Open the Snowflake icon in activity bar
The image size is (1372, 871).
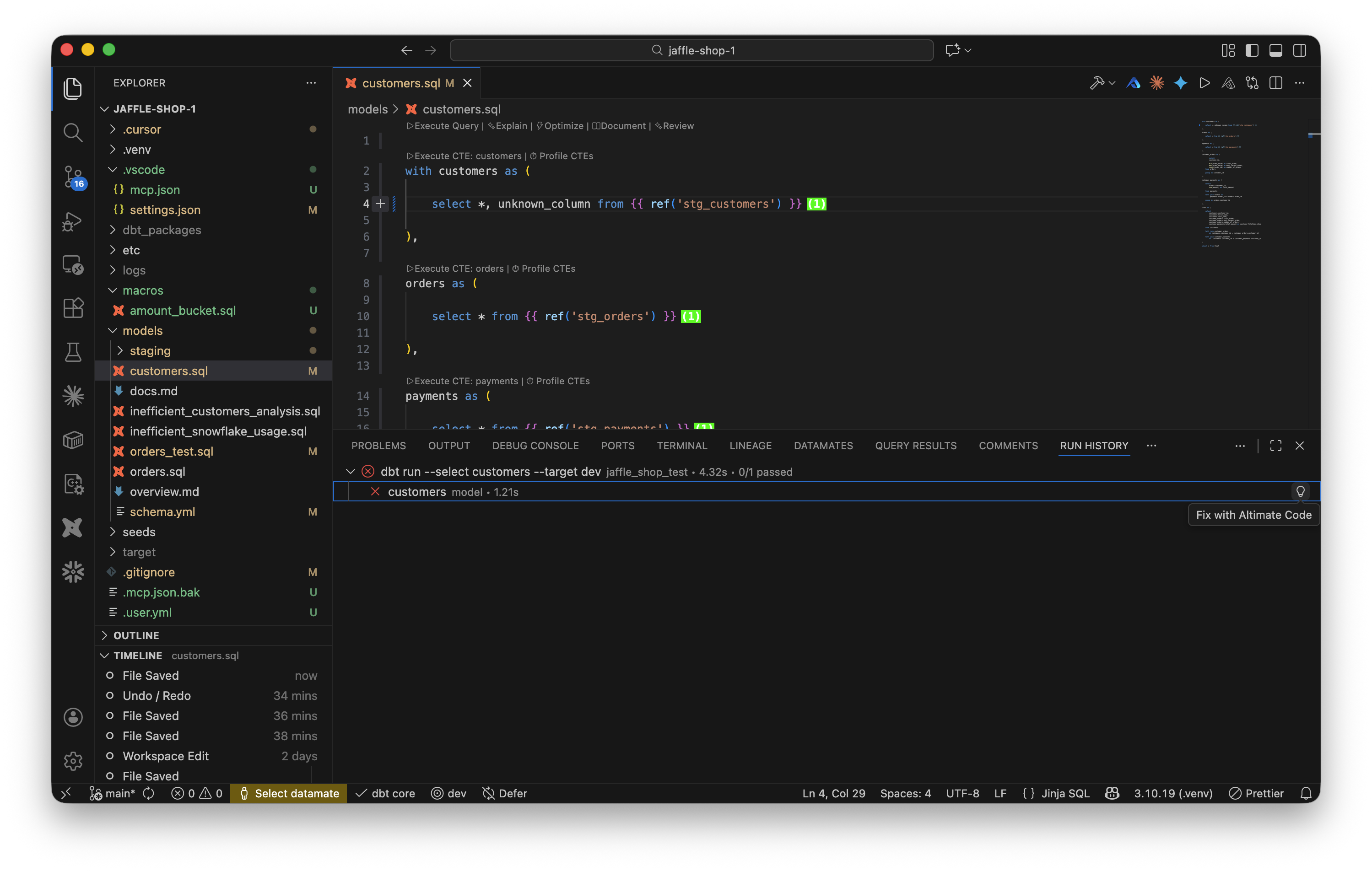pyautogui.click(x=73, y=571)
